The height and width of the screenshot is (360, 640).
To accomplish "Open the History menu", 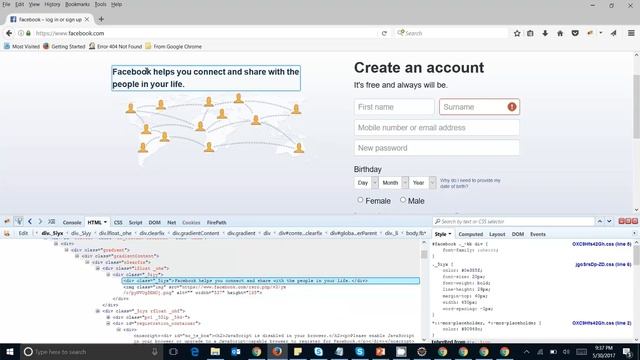I will tap(52, 4).
